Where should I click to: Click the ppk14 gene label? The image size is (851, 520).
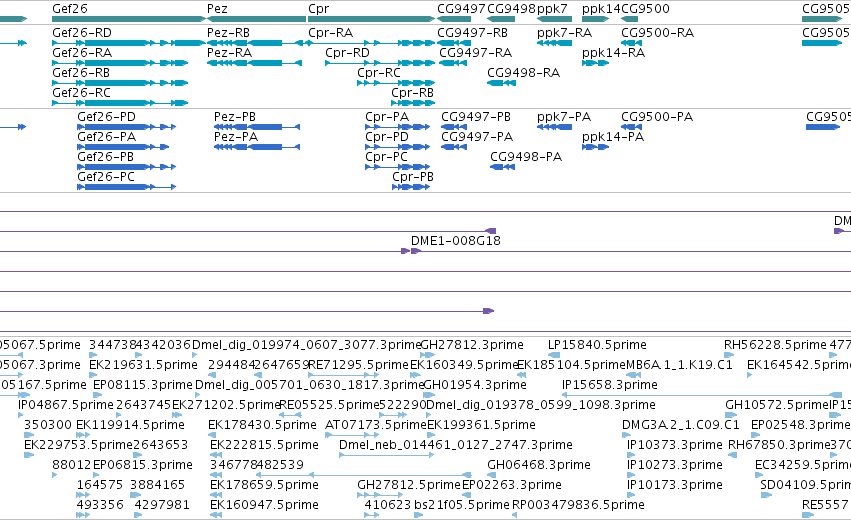(x=601, y=9)
